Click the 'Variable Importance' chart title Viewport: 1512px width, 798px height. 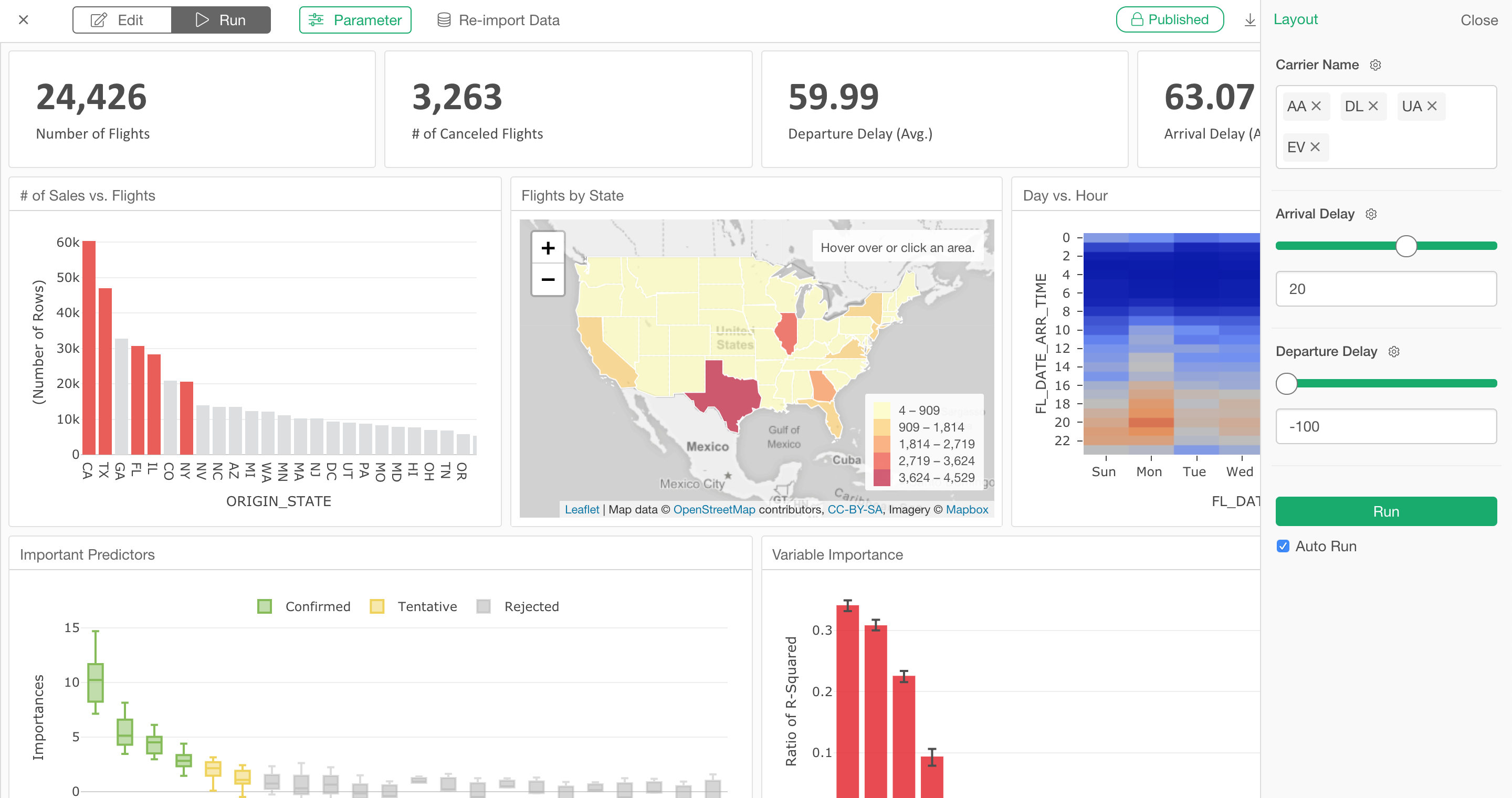tap(837, 554)
